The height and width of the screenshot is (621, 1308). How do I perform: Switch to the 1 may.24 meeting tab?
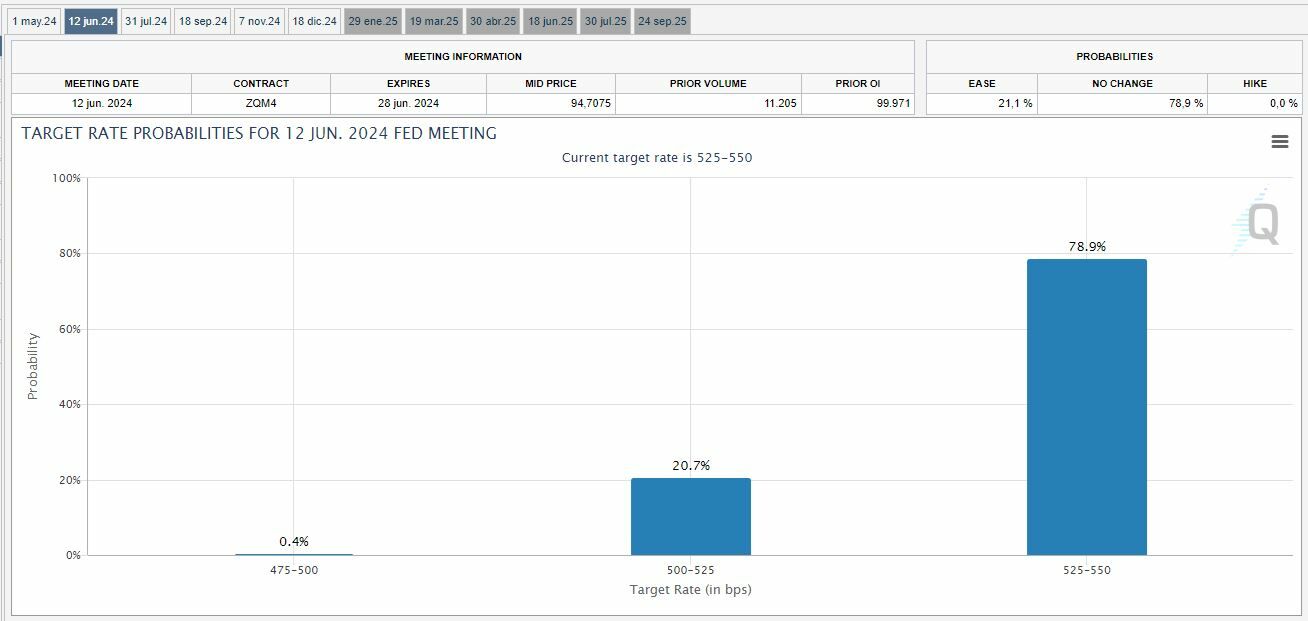(x=34, y=21)
